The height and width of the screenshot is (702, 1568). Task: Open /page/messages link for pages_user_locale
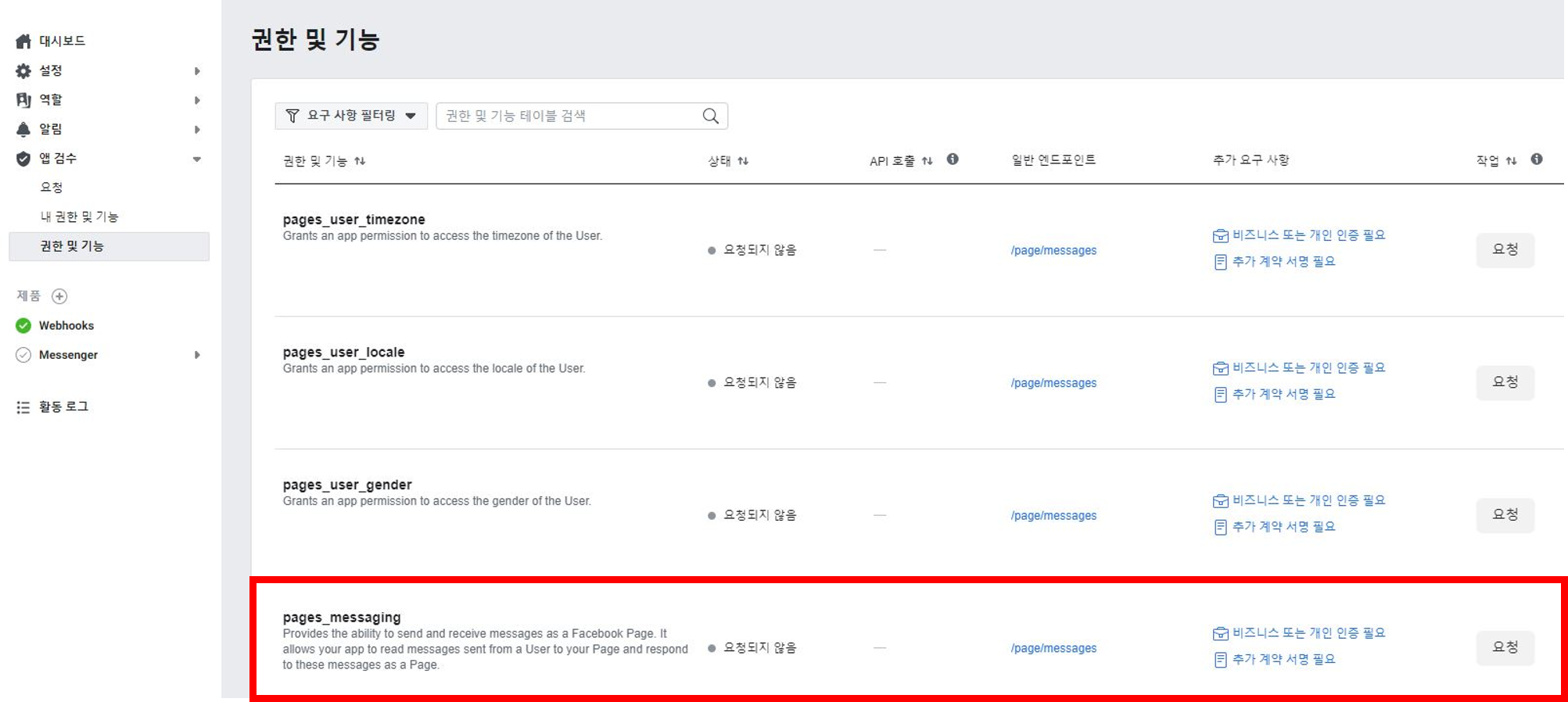click(x=1053, y=383)
